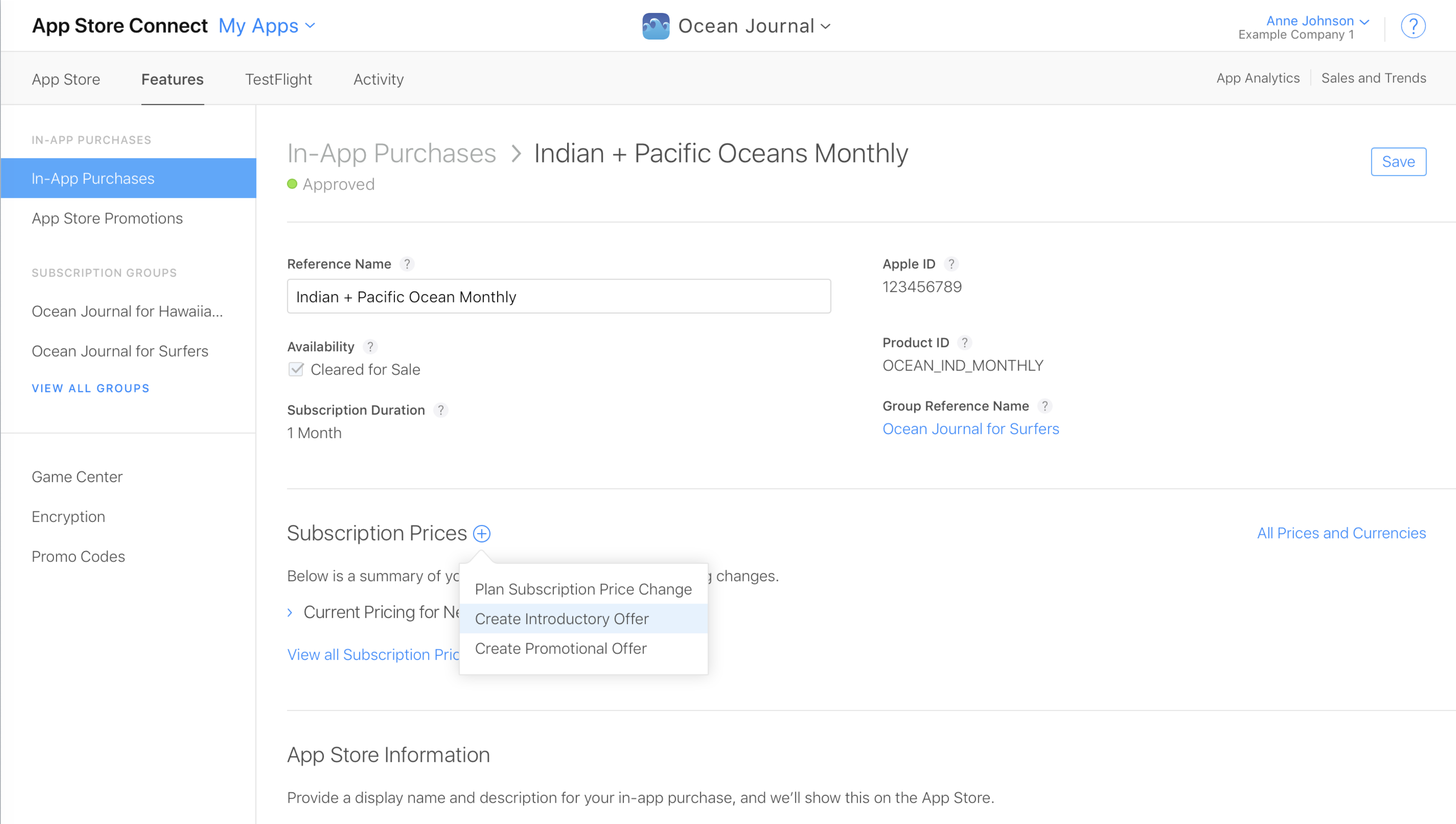
Task: Choose Plan Subscription Price Change
Action: (583, 589)
